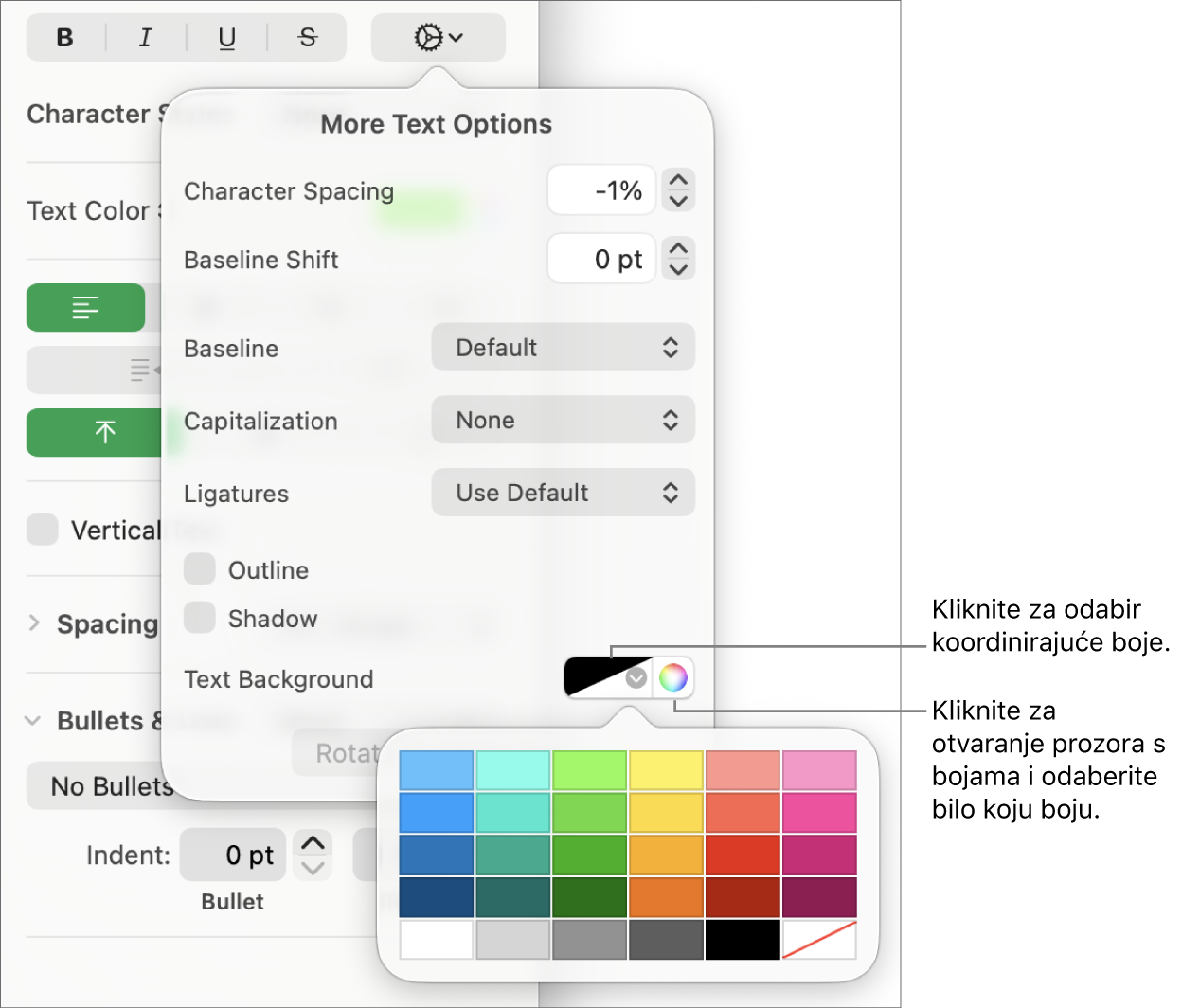The image size is (1182, 1008).
Task: Pick the dark gray swatch in bottom row
Action: click(x=667, y=940)
